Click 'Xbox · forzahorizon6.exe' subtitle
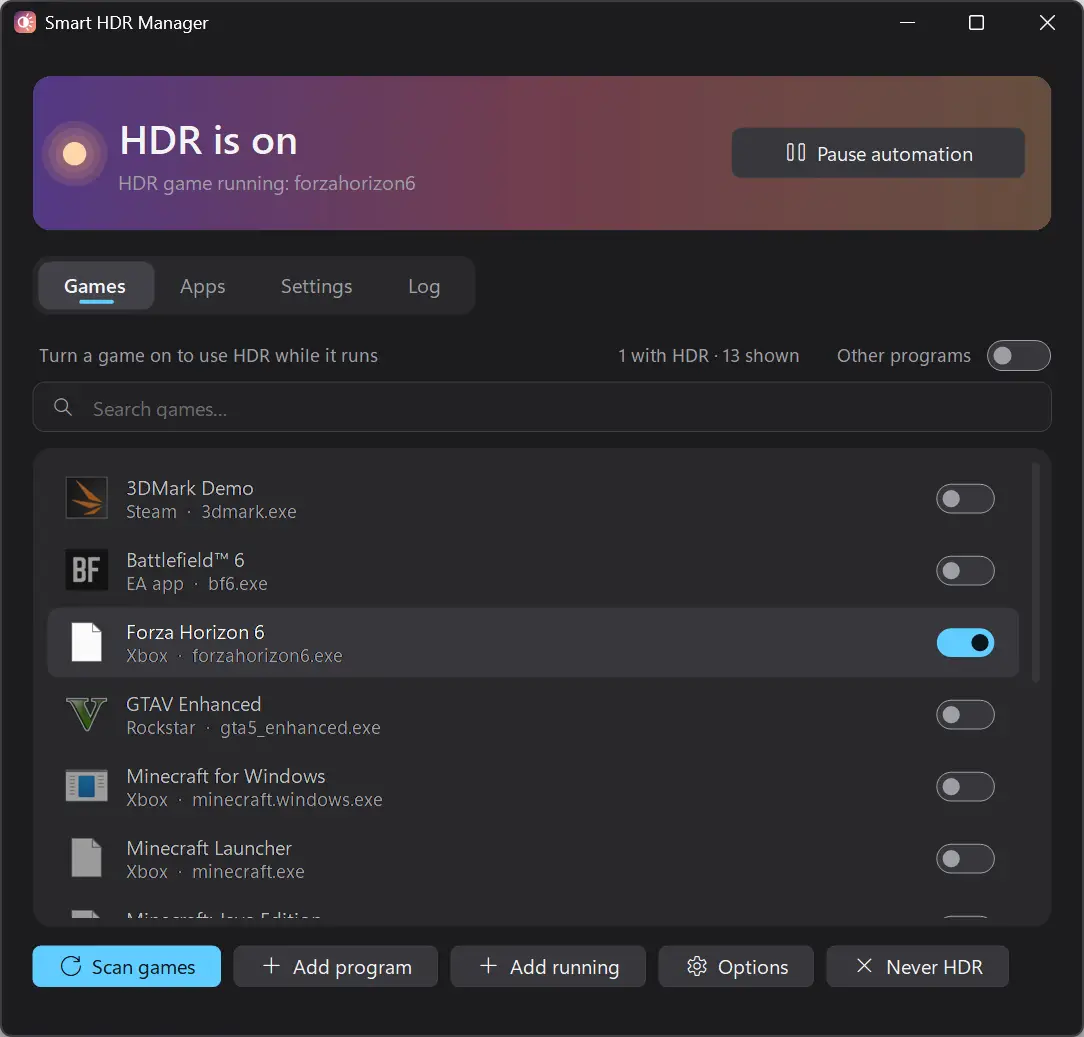 [234, 656]
